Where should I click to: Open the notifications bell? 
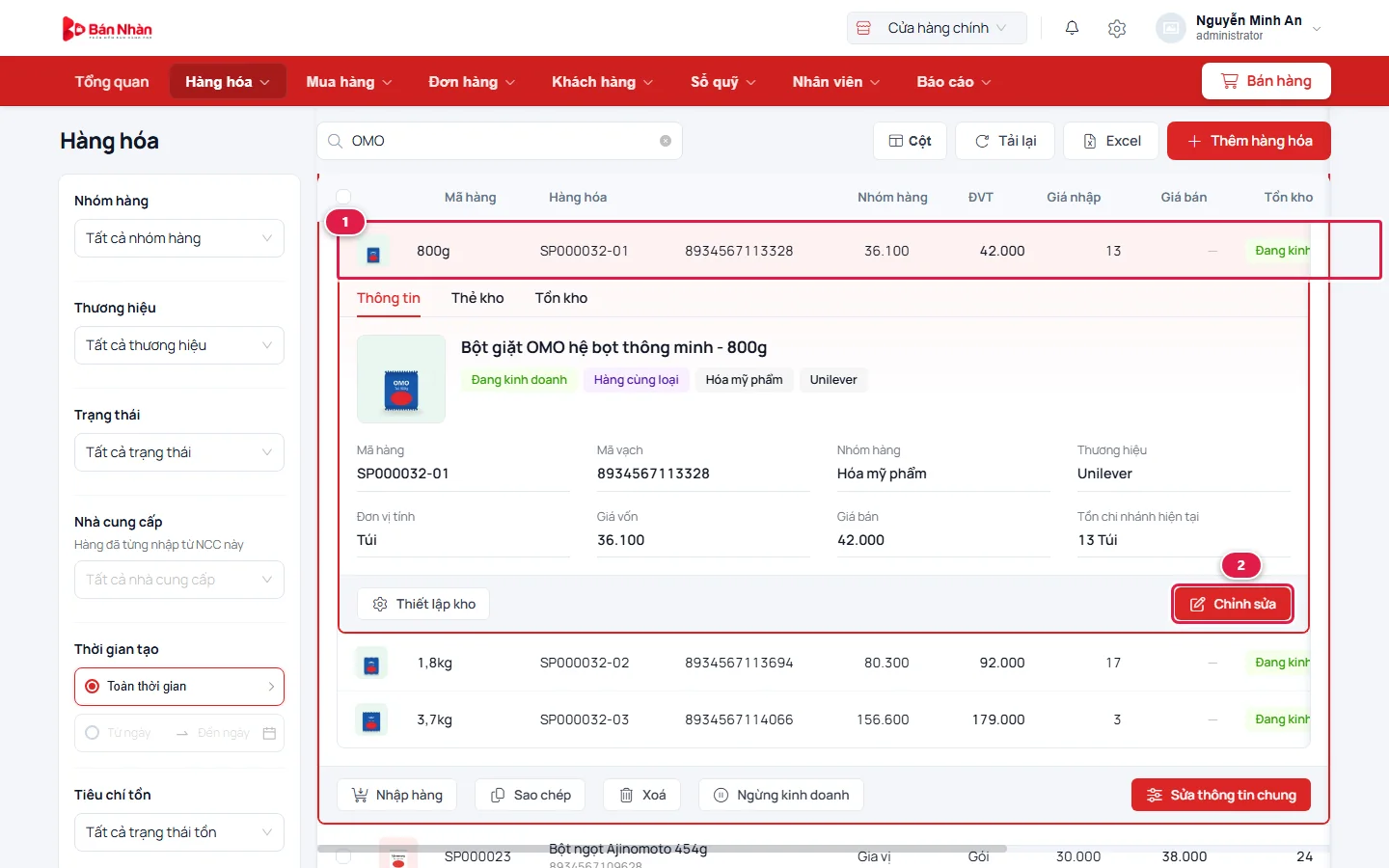coord(1072,28)
